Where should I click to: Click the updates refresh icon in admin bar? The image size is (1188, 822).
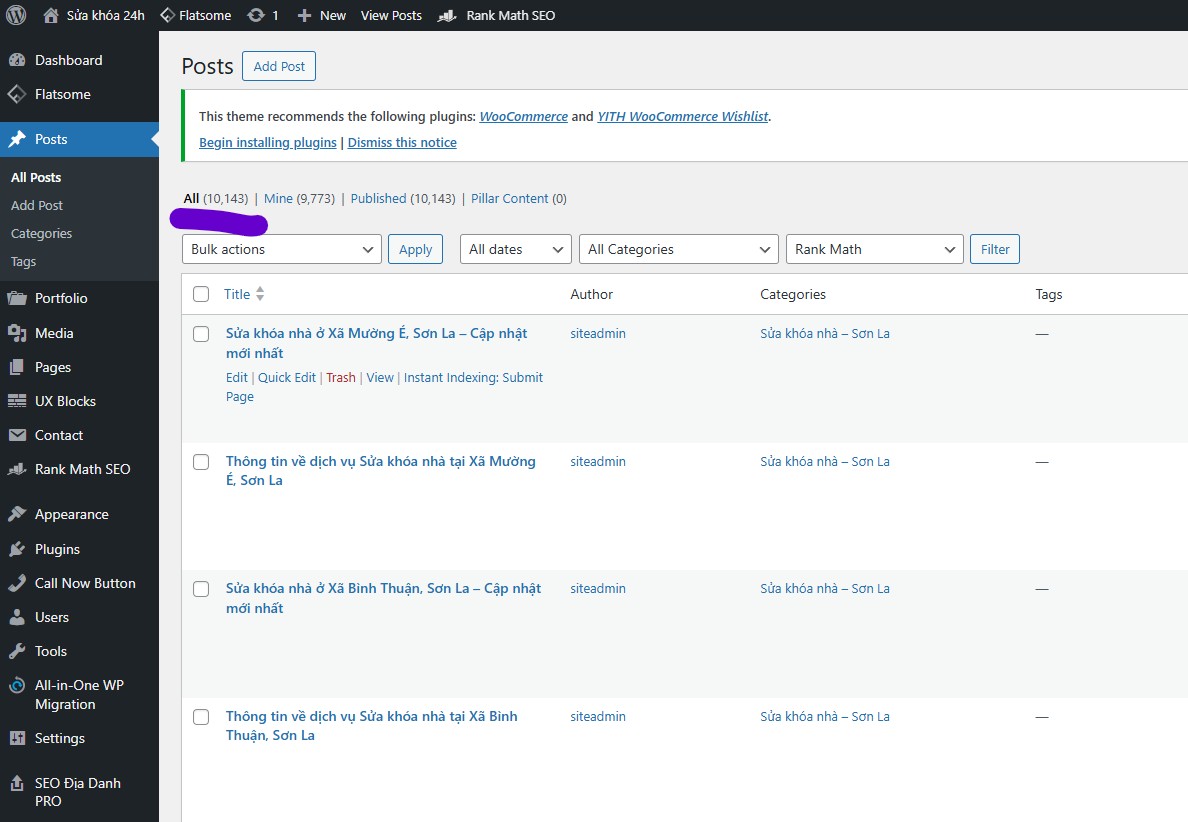tap(256, 15)
